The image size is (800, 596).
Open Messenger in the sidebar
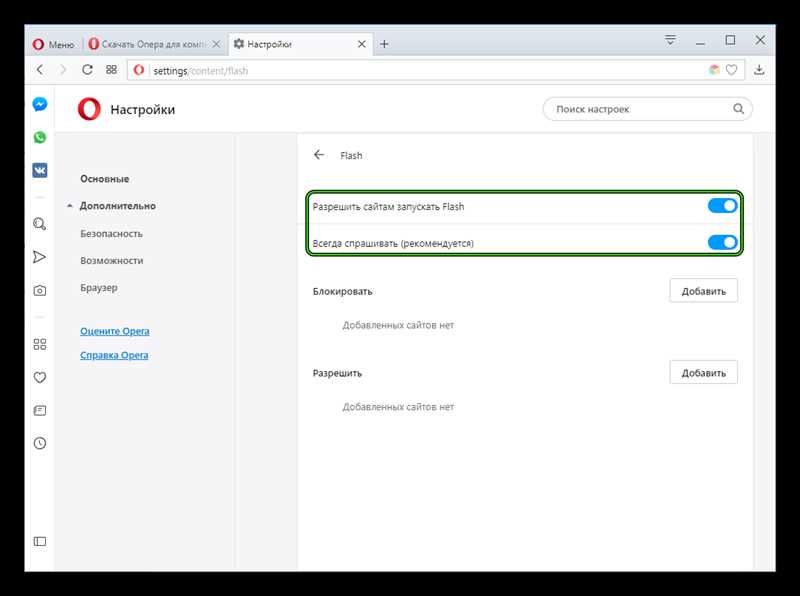(x=40, y=104)
